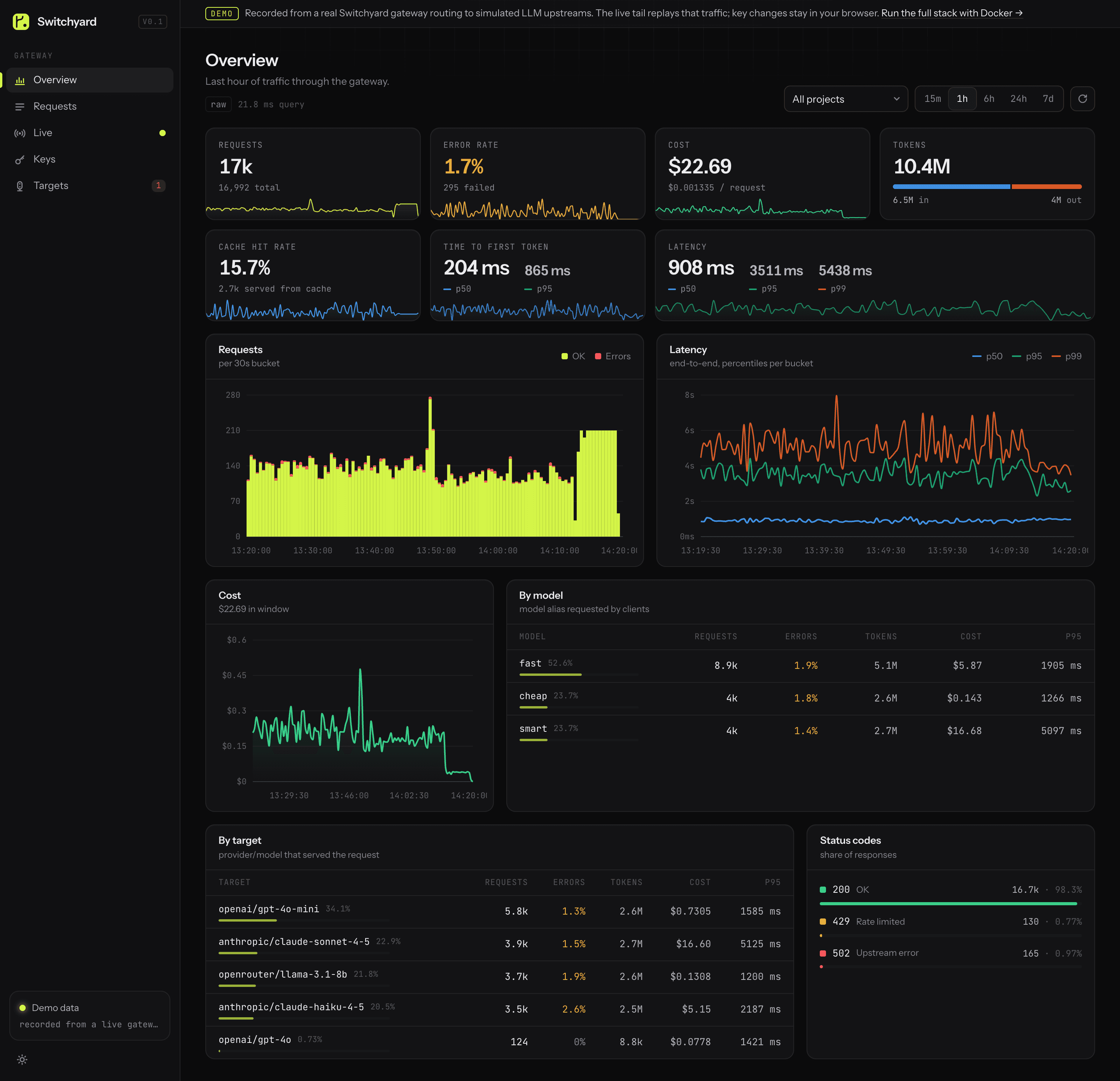Click the Error Rate 1.7% stat card

(537, 174)
